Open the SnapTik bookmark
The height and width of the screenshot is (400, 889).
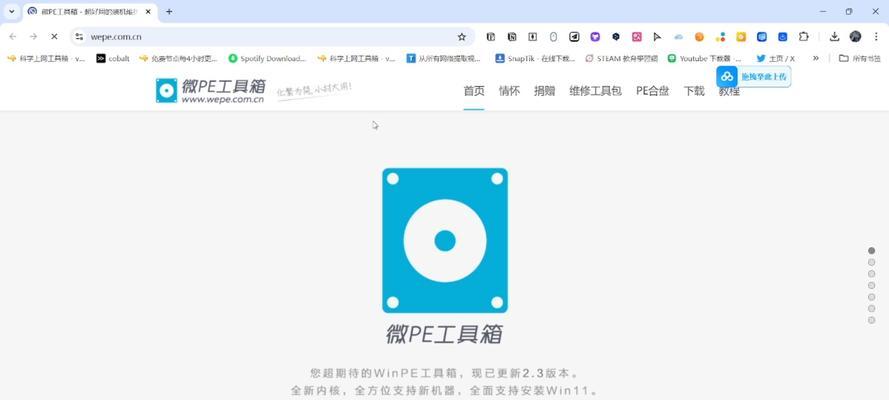535,58
